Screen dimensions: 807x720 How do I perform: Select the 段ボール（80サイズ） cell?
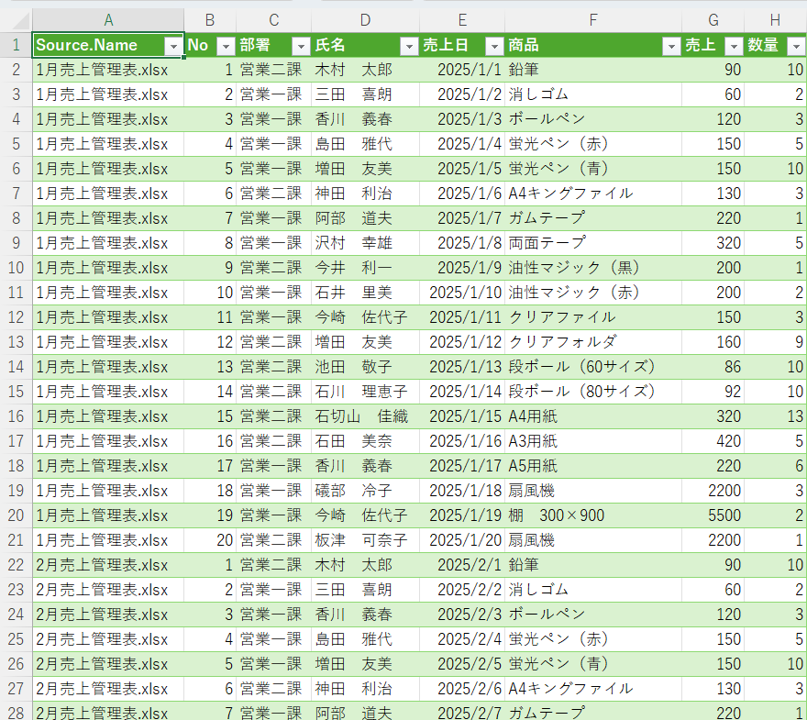click(x=582, y=391)
